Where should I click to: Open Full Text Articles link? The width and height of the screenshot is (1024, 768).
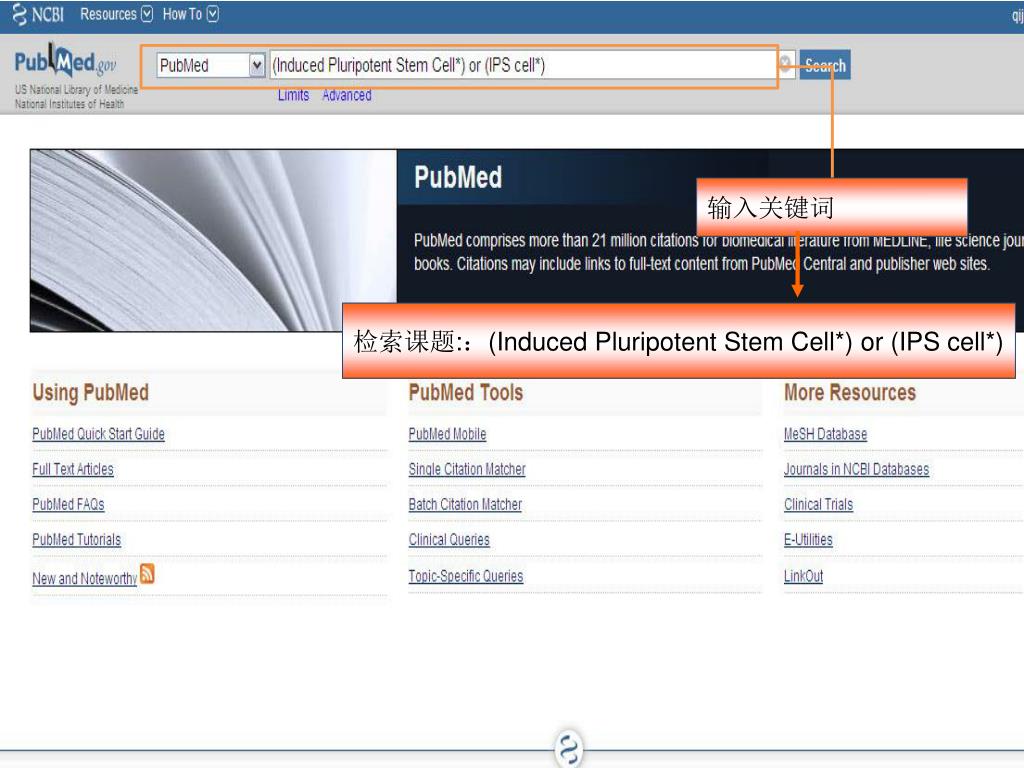click(73, 470)
